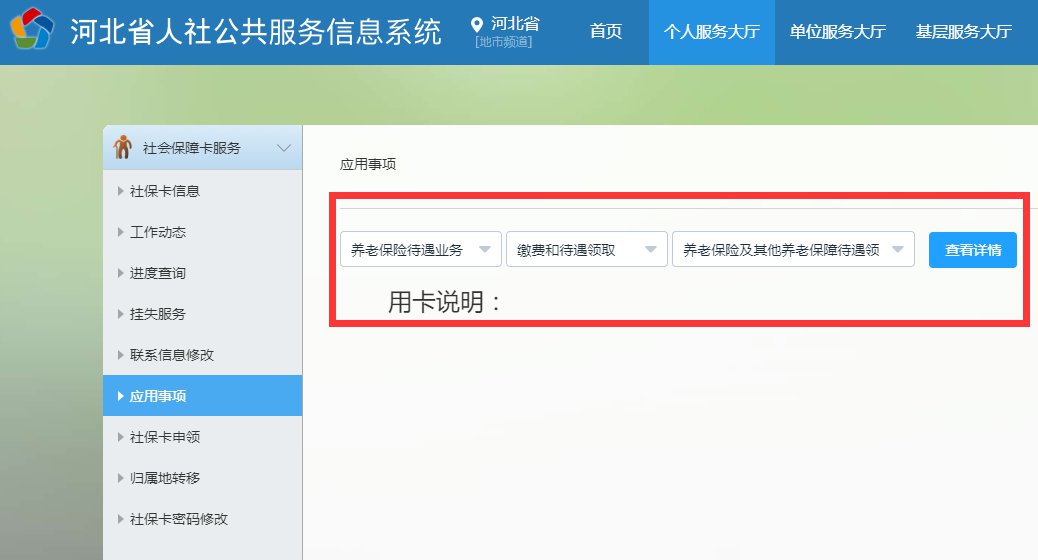Open 社保卡信息 in the sidebar
Screen dimensions: 1038x560
[203, 191]
